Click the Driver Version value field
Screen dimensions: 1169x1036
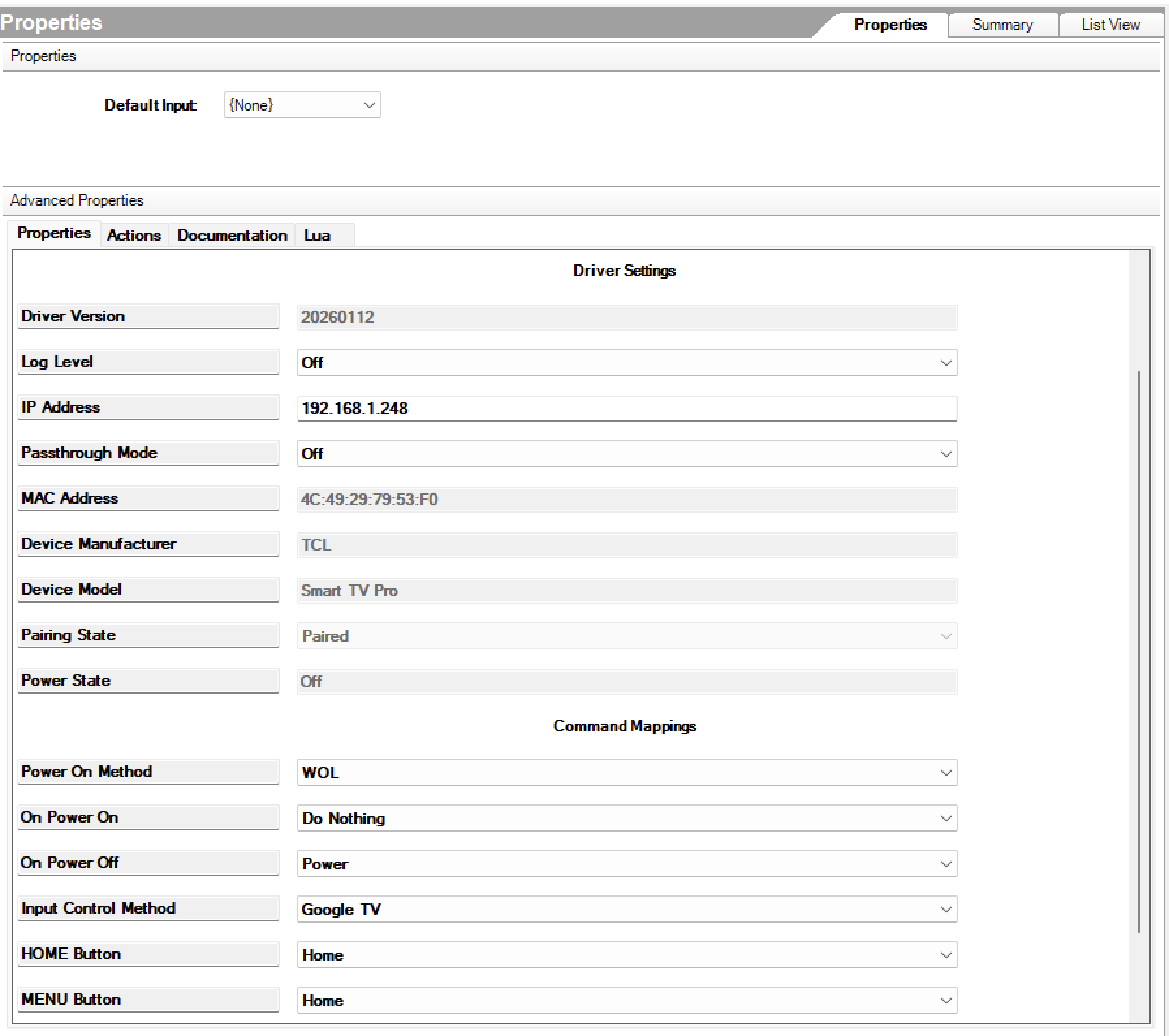[x=626, y=317]
